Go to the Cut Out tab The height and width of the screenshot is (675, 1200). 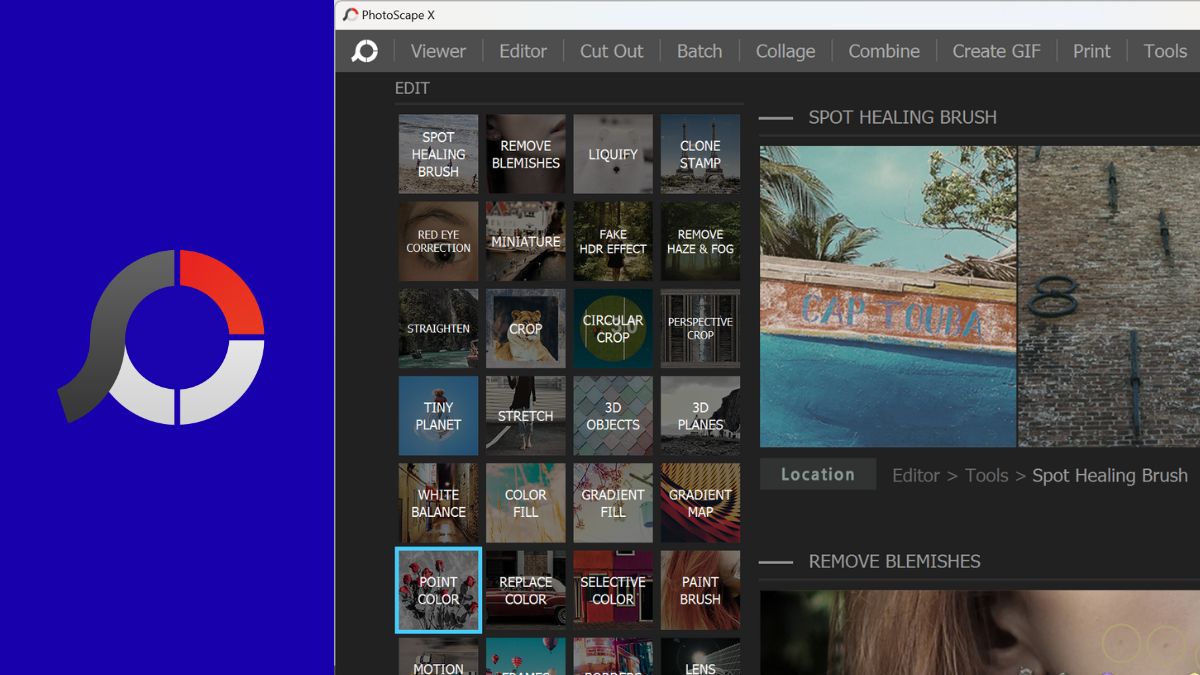612,51
